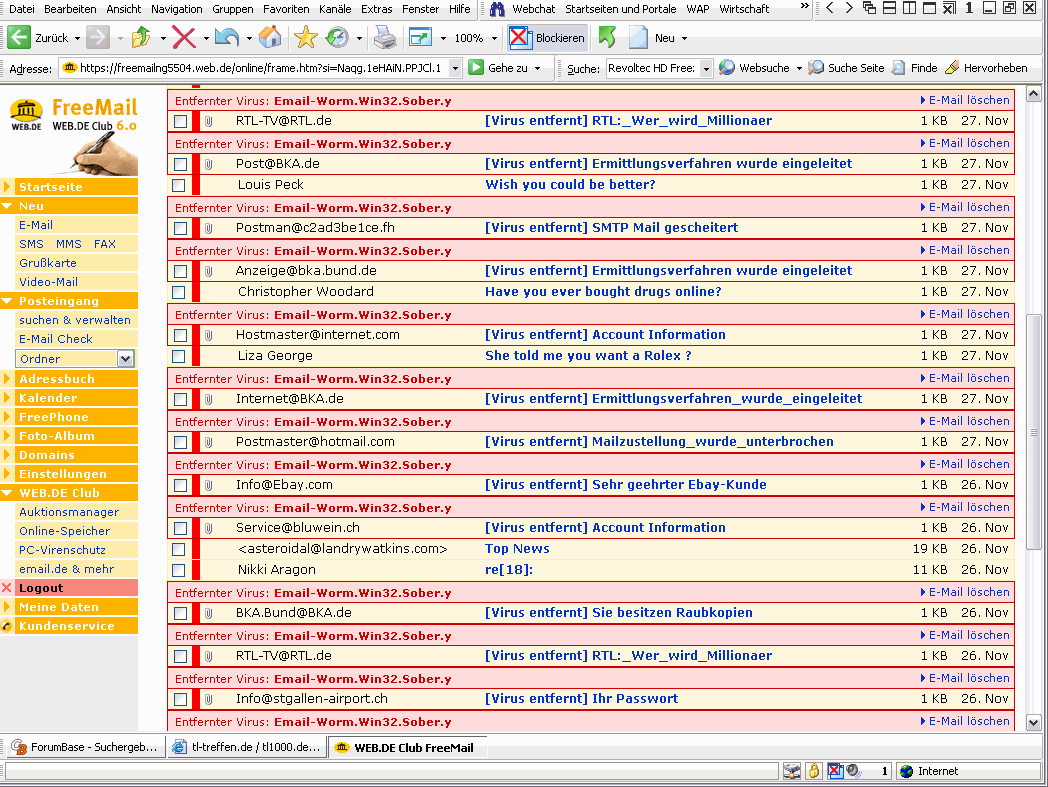Click the E-Mail Check sidebar link
The width and height of the screenshot is (1048, 787).
[x=55, y=339]
